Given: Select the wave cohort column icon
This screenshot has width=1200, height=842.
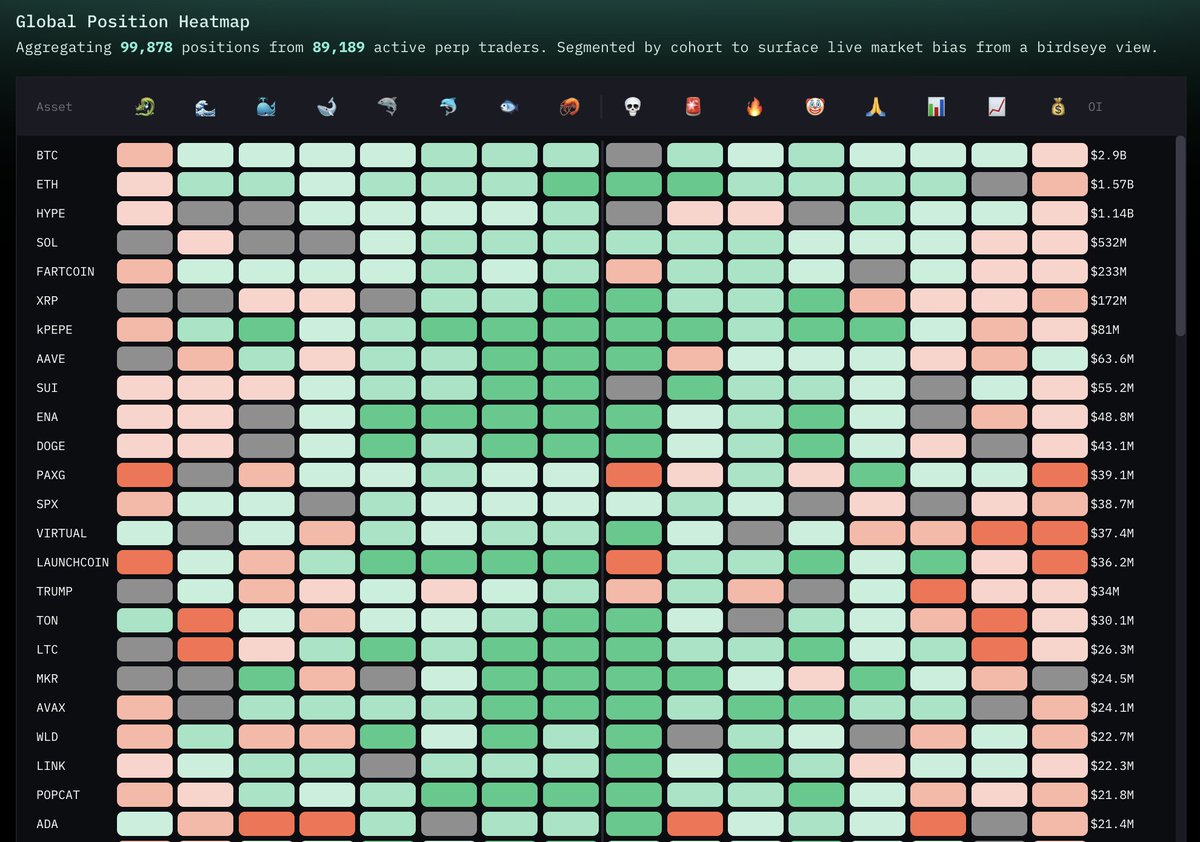Looking at the screenshot, I should (205, 106).
